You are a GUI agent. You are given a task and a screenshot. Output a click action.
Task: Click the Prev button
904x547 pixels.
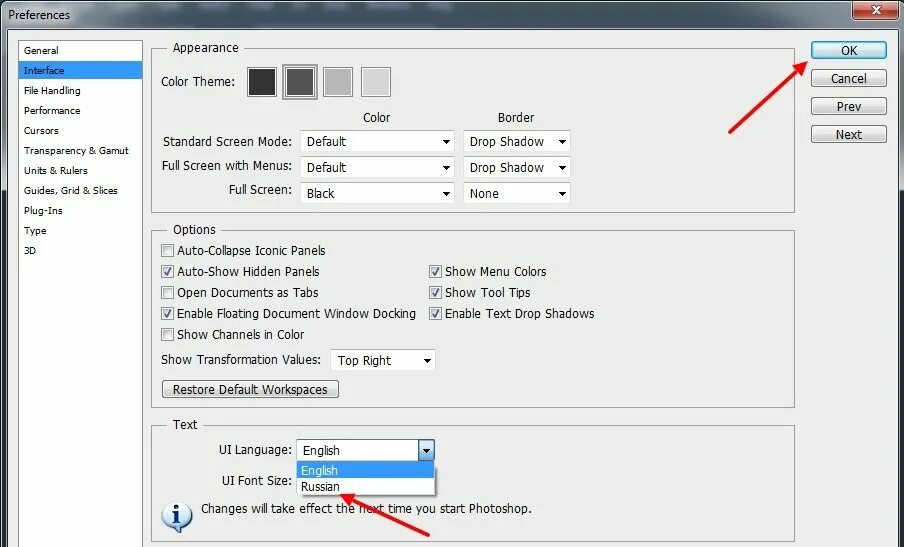(x=849, y=106)
